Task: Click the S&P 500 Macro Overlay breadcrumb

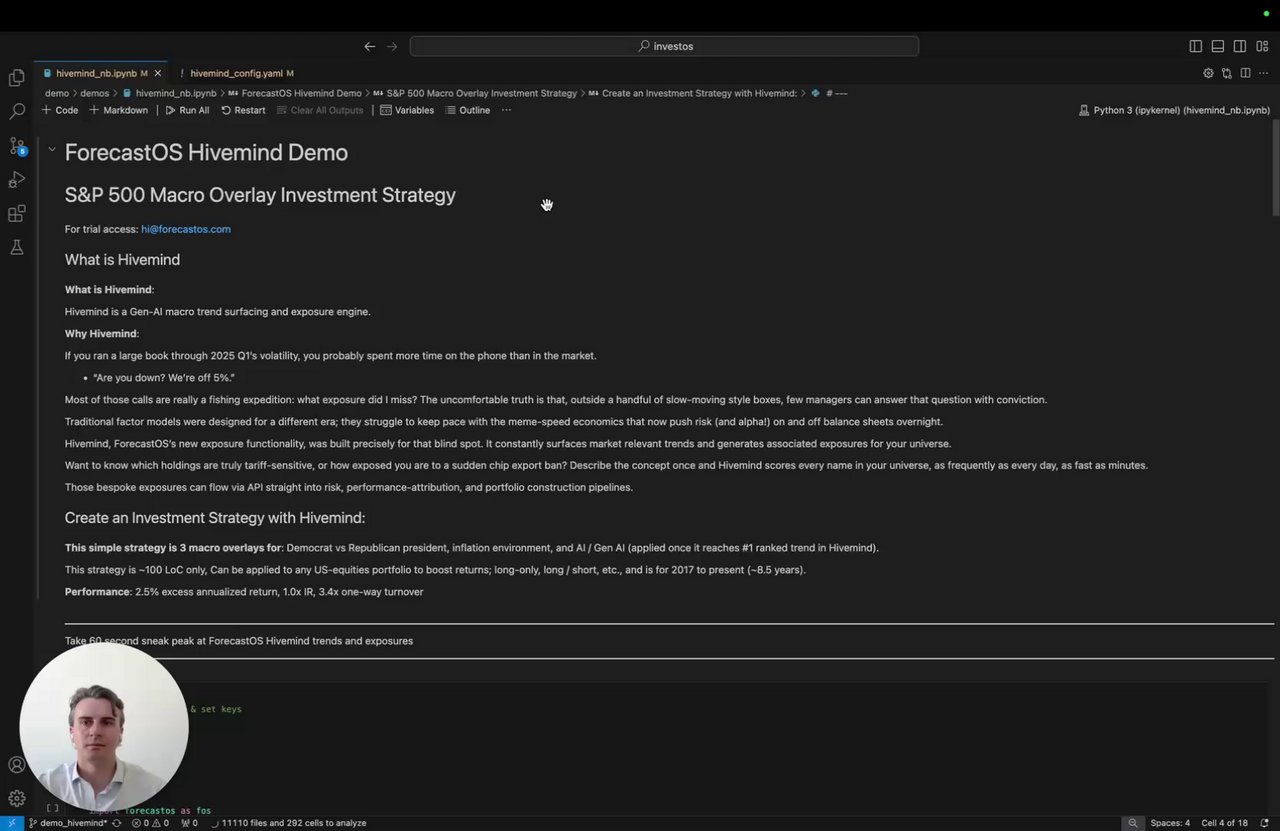Action: 481,93
